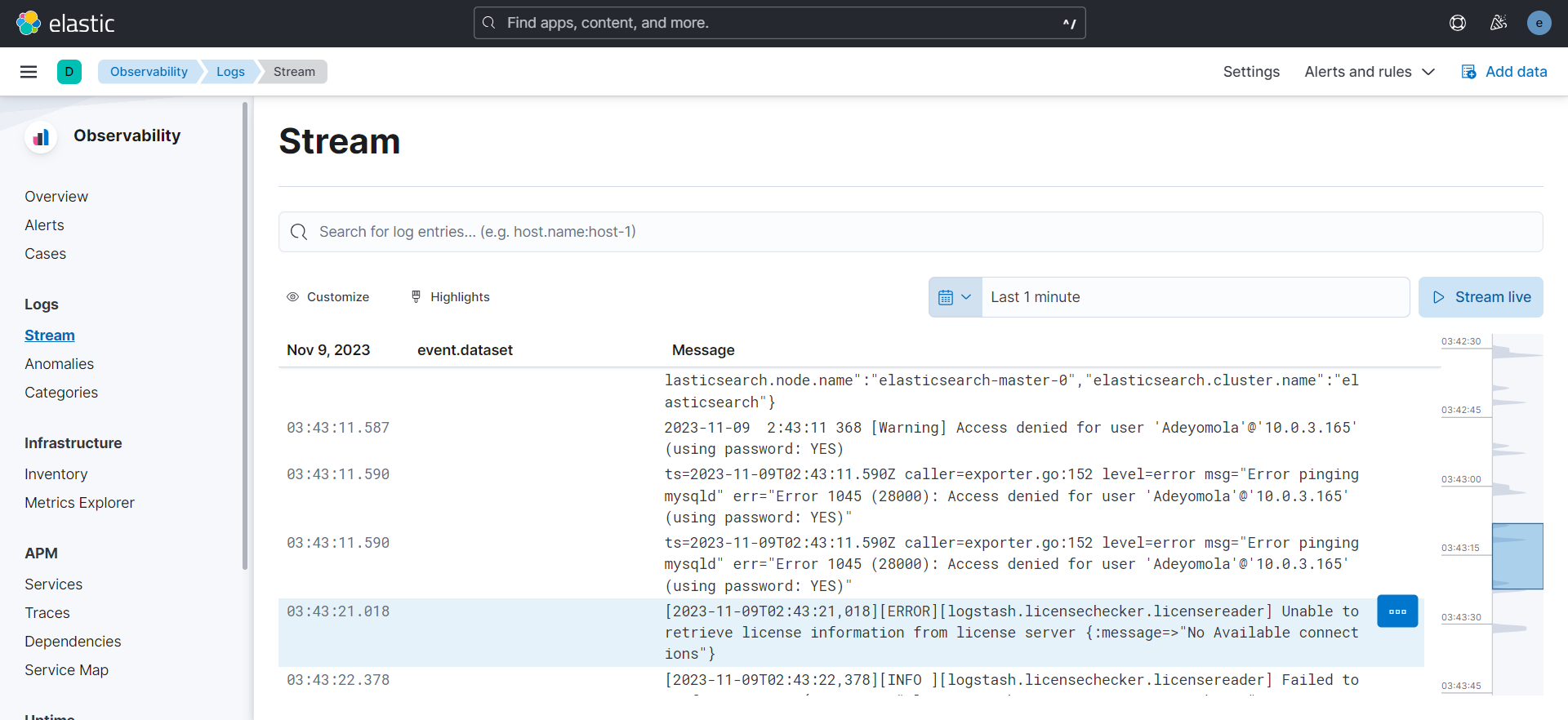Viewport: 1568px width, 720px height.
Task: Open APM Dependencies
Action: (73, 642)
